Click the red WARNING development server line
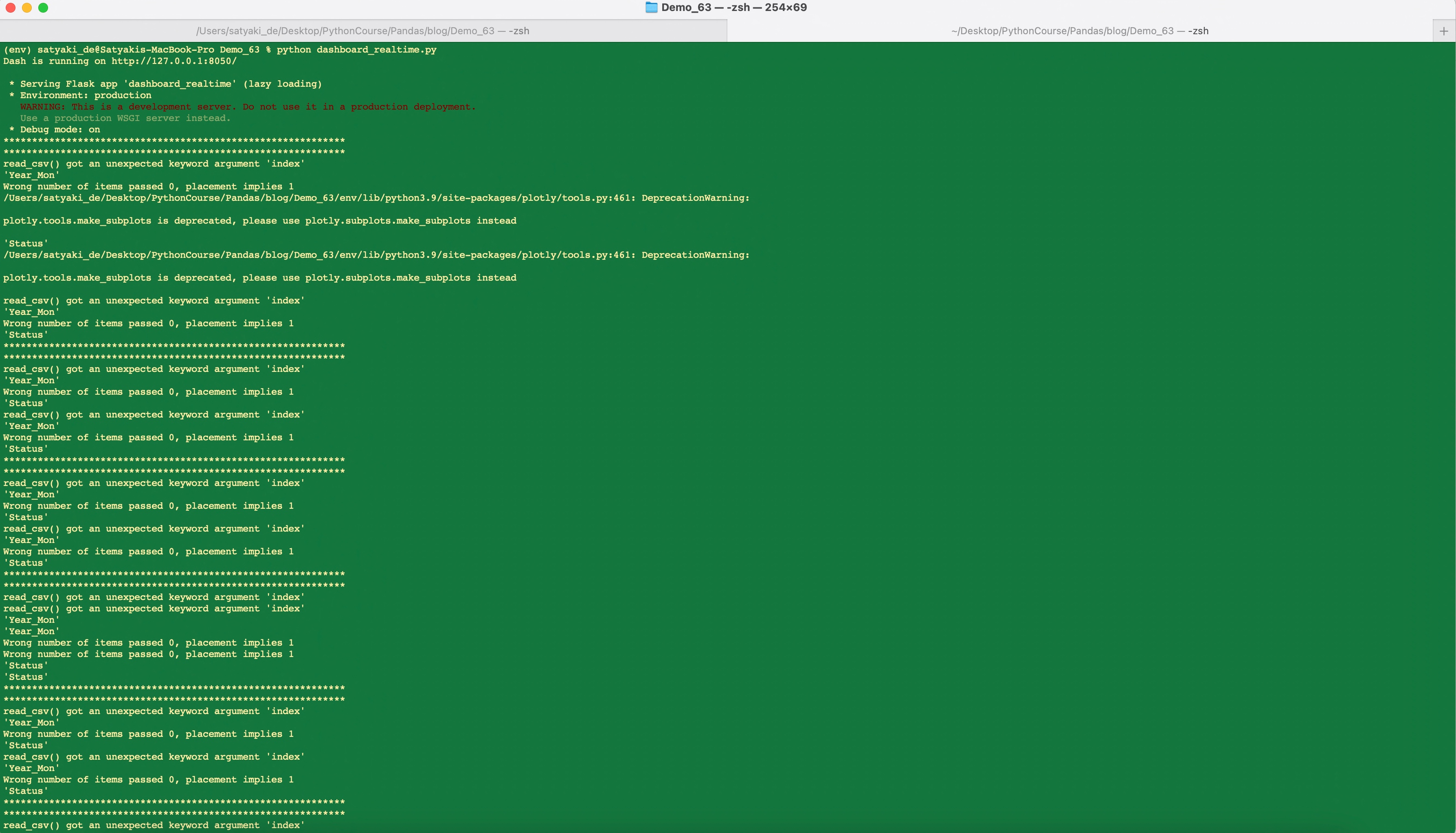Image resolution: width=1456 pixels, height=833 pixels. click(247, 107)
